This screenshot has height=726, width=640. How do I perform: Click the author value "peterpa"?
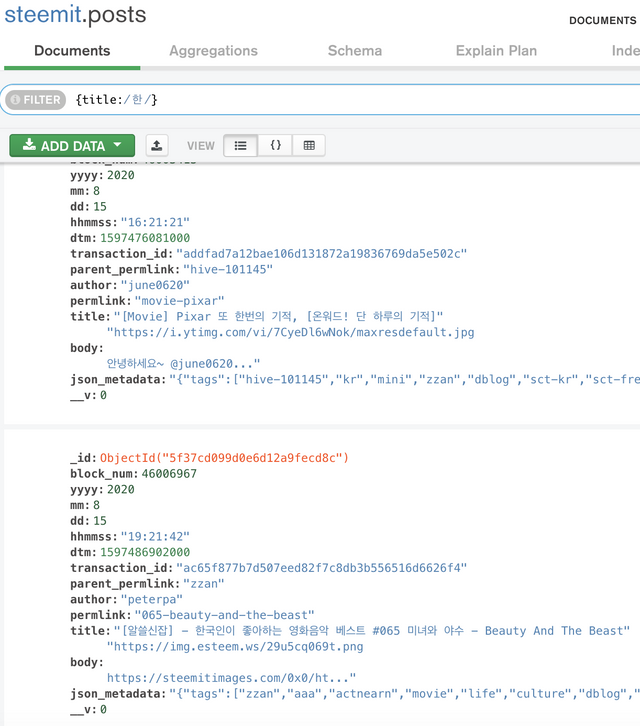(151, 598)
